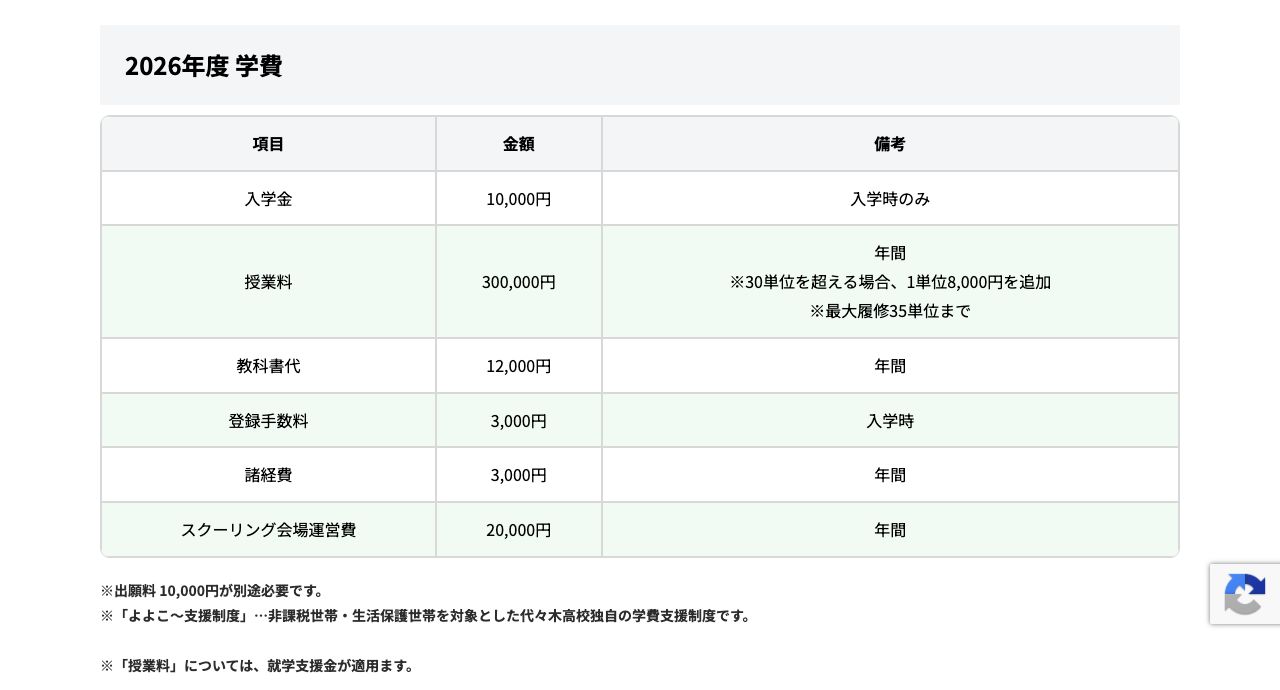The height and width of the screenshot is (690, 1280).
Task: Click the '※最大履修35単位まで' note line
Action: point(890,311)
